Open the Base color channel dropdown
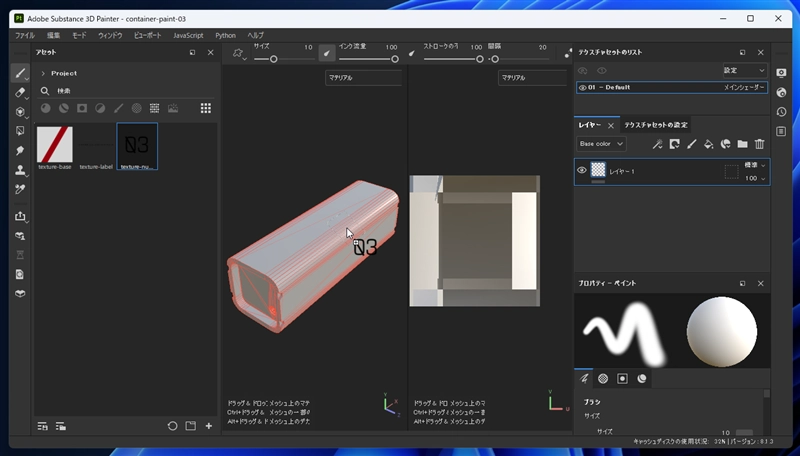This screenshot has width=800, height=456. [x=601, y=144]
